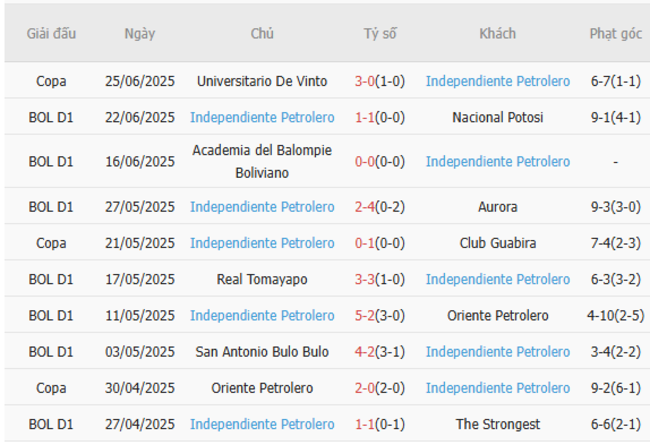The height and width of the screenshot is (445, 650).
Task: Click the 'Phạt góc' column header
Action: pyautogui.click(x=615, y=33)
